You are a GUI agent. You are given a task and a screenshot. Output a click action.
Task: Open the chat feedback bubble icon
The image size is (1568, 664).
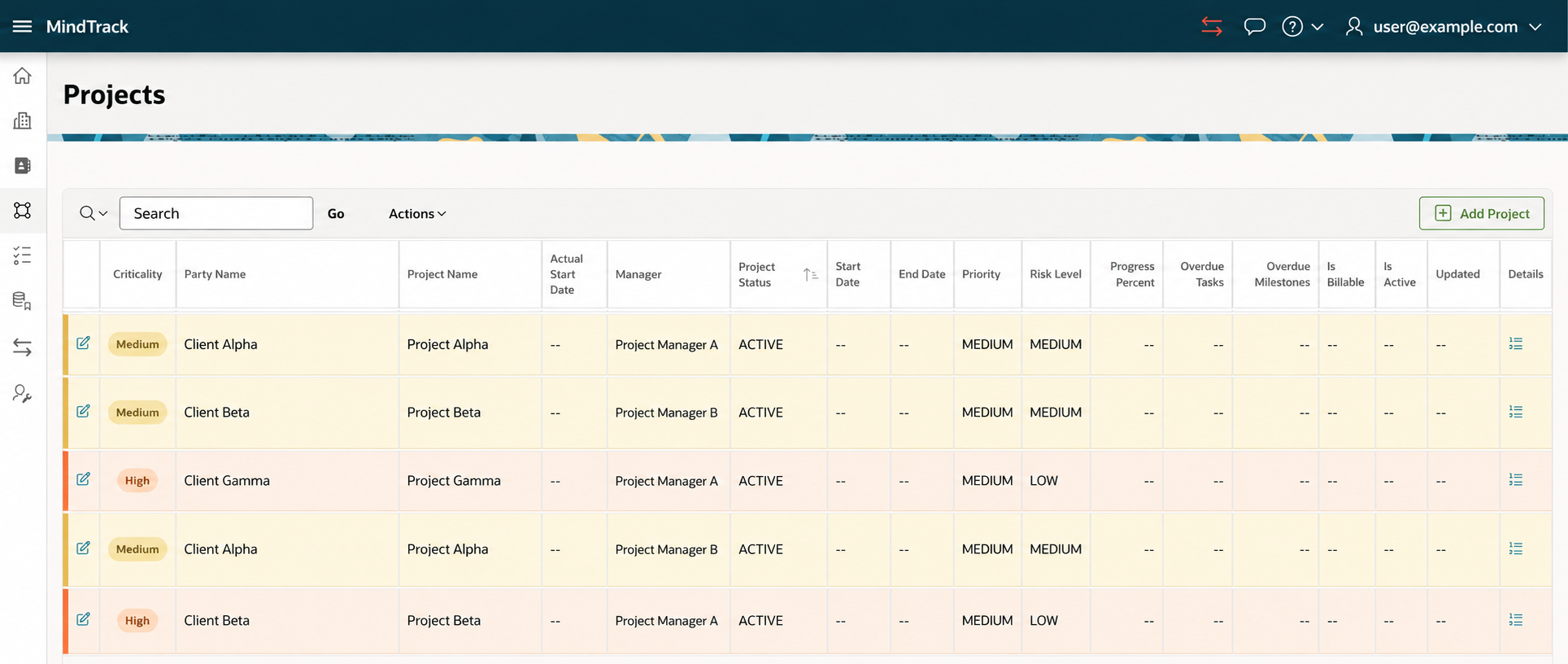click(1254, 26)
